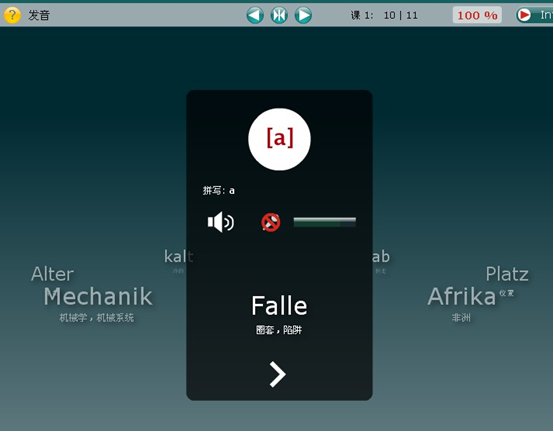This screenshot has width=554, height=432.
Task: Select the word Platz
Action: [507, 274]
